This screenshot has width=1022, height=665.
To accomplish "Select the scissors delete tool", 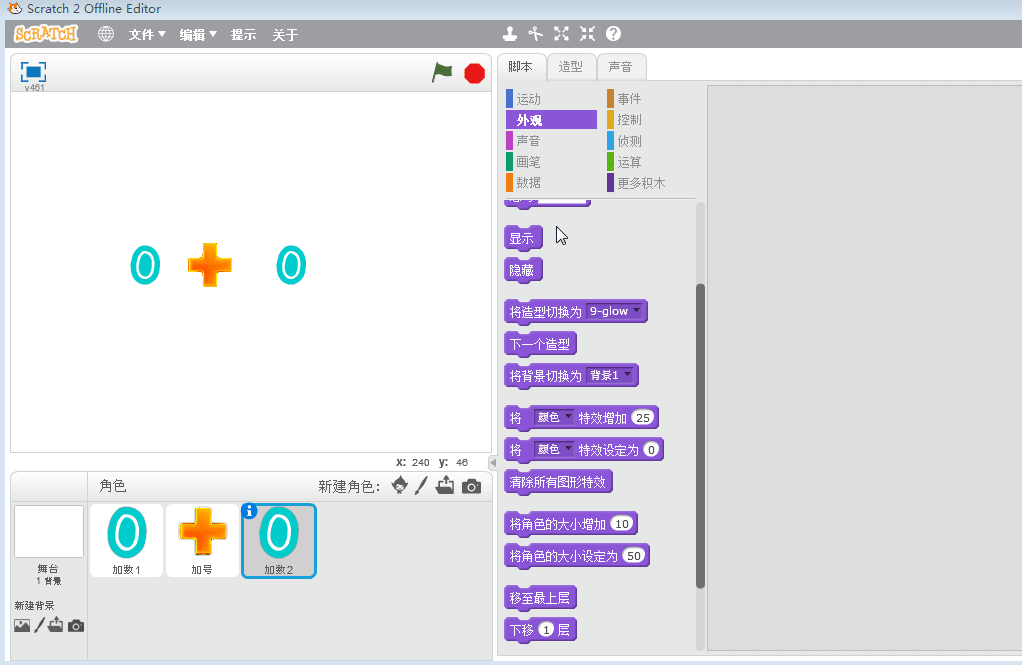I will click(x=535, y=34).
